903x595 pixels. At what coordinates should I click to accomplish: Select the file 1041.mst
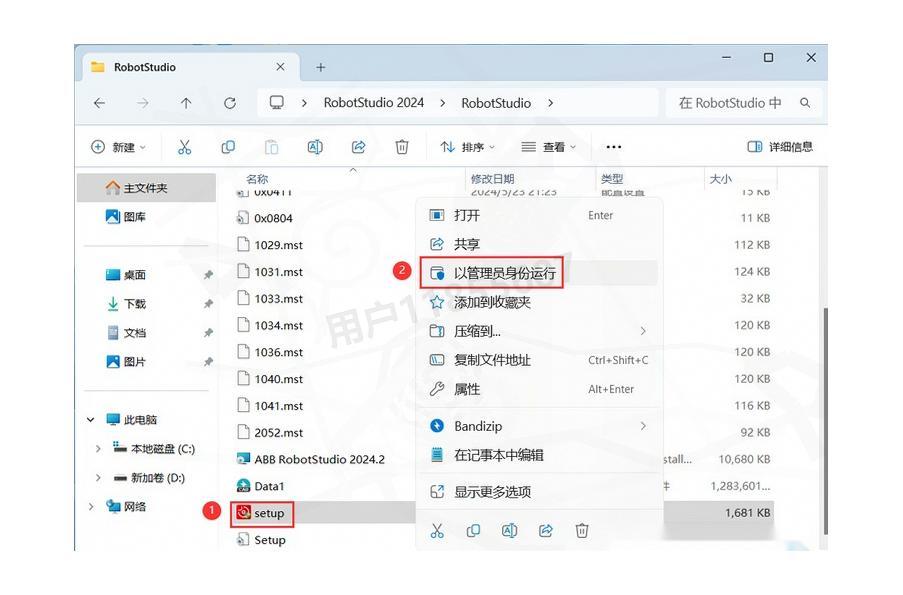coord(271,406)
